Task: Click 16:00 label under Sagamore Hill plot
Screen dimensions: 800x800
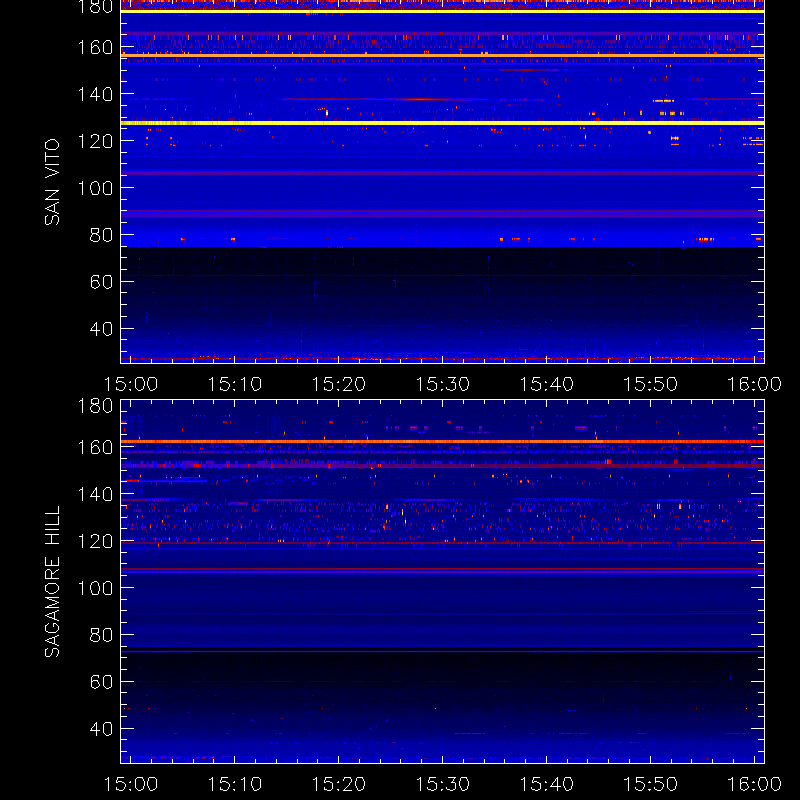Action: 754,784
